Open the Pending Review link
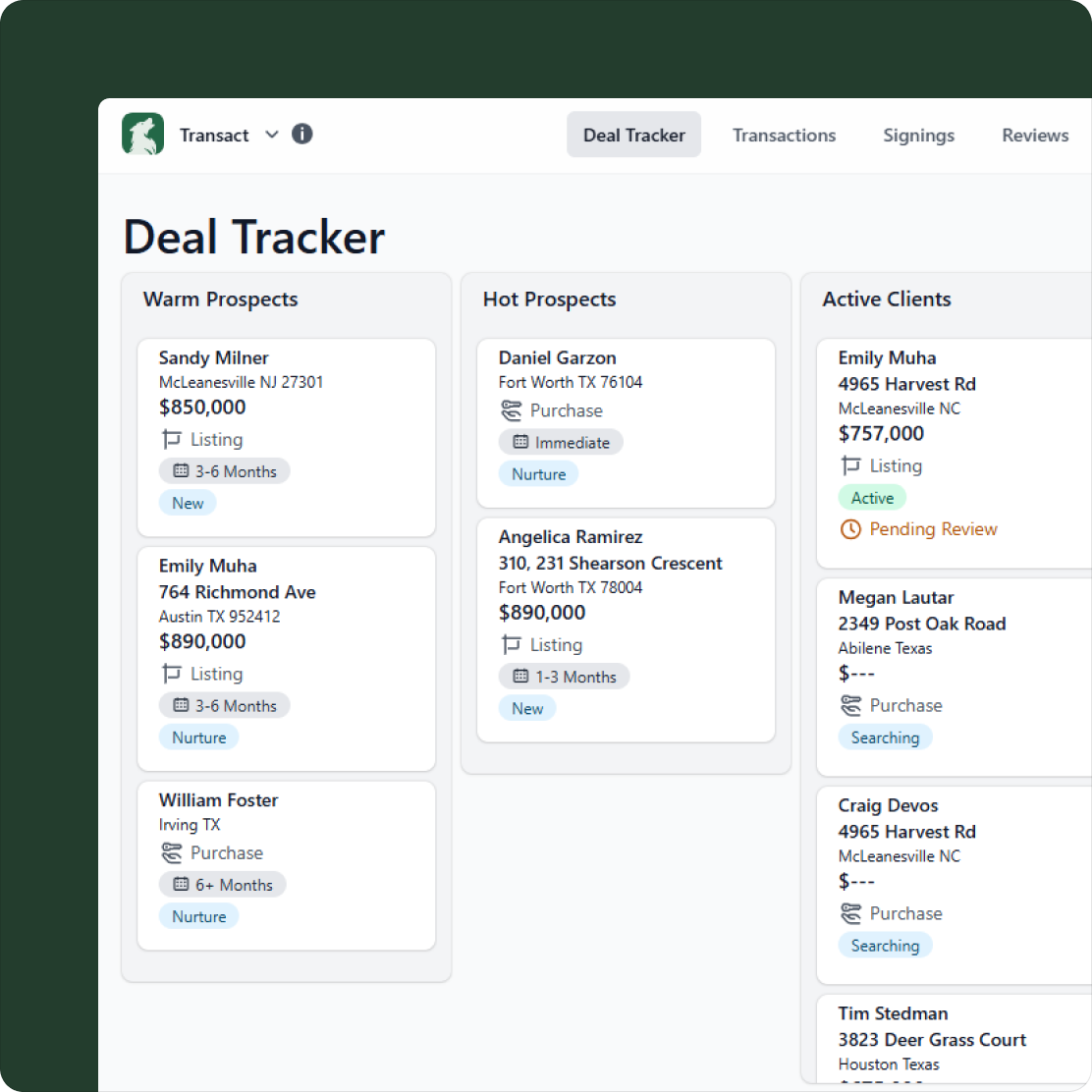The width and height of the screenshot is (1092, 1092). [x=933, y=529]
